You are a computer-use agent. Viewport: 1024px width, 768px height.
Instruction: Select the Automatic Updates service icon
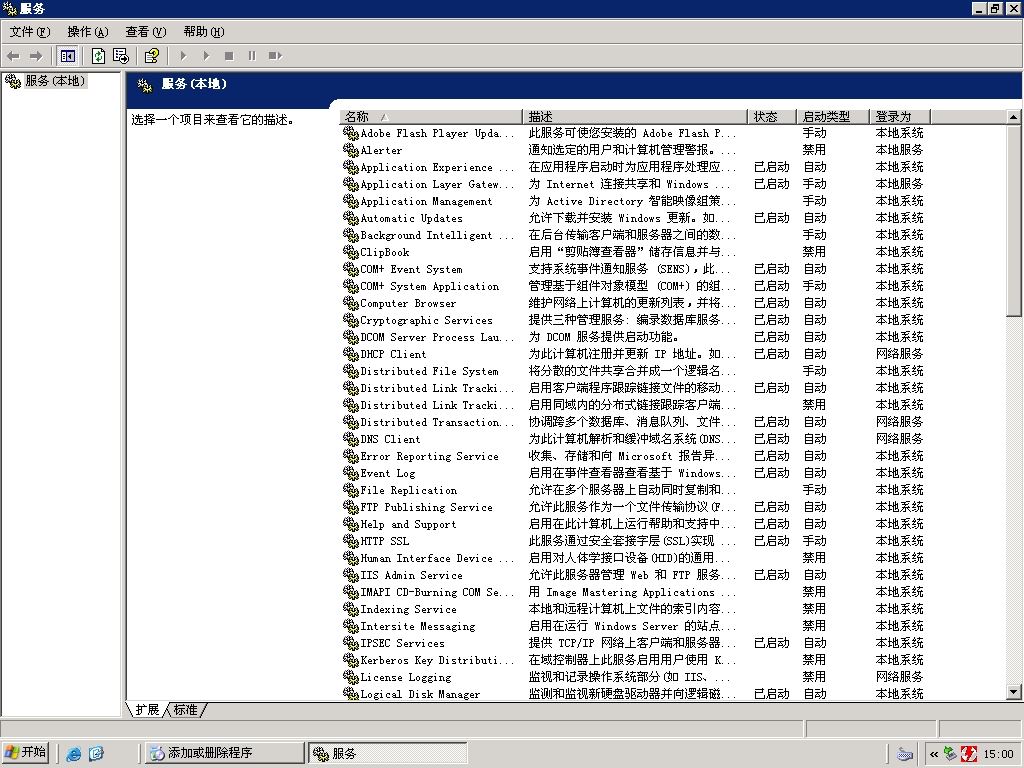(x=351, y=217)
